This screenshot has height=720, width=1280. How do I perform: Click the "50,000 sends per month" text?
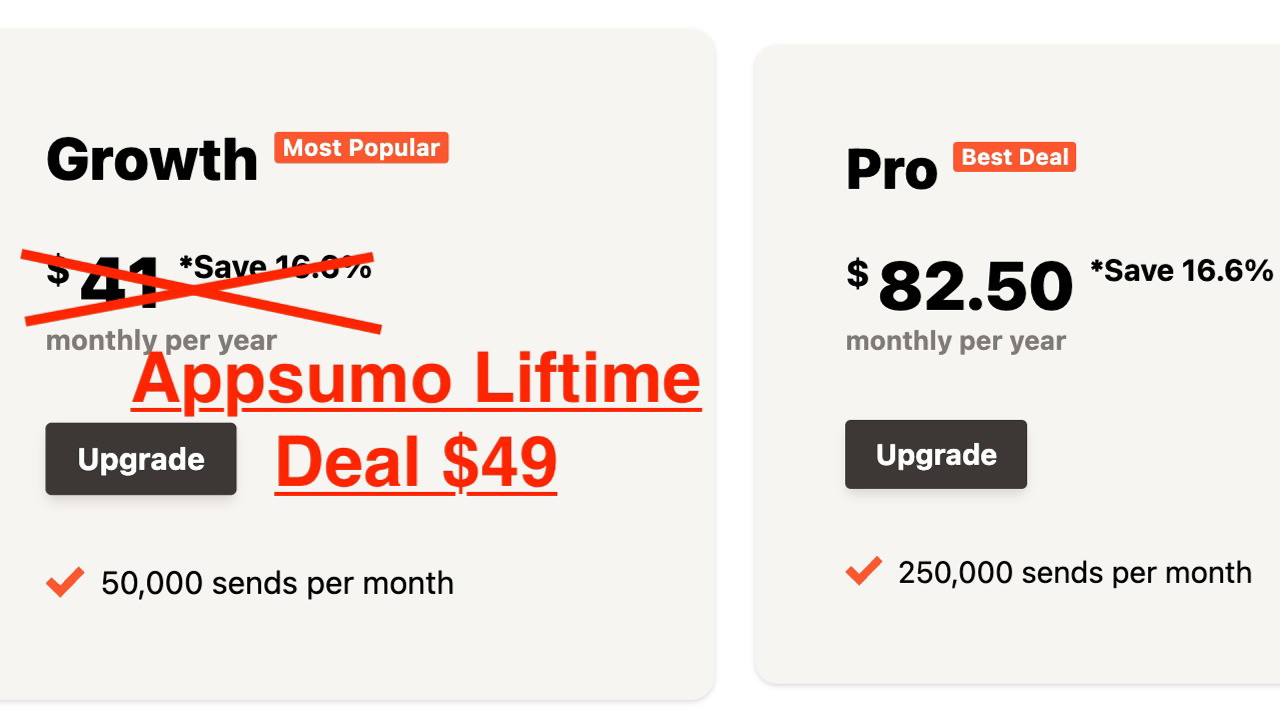click(x=277, y=583)
